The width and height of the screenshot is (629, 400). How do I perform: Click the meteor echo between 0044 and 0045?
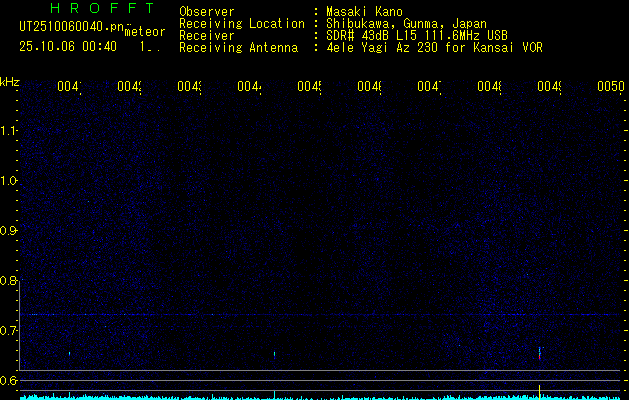tap(274, 355)
